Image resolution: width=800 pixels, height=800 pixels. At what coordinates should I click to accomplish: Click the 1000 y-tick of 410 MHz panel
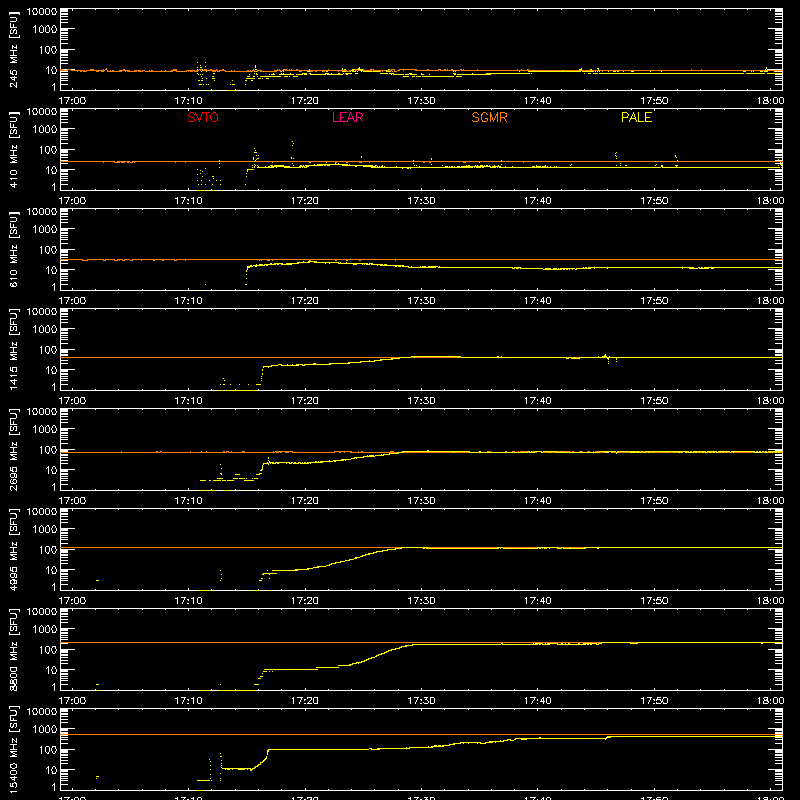(x=45, y=130)
